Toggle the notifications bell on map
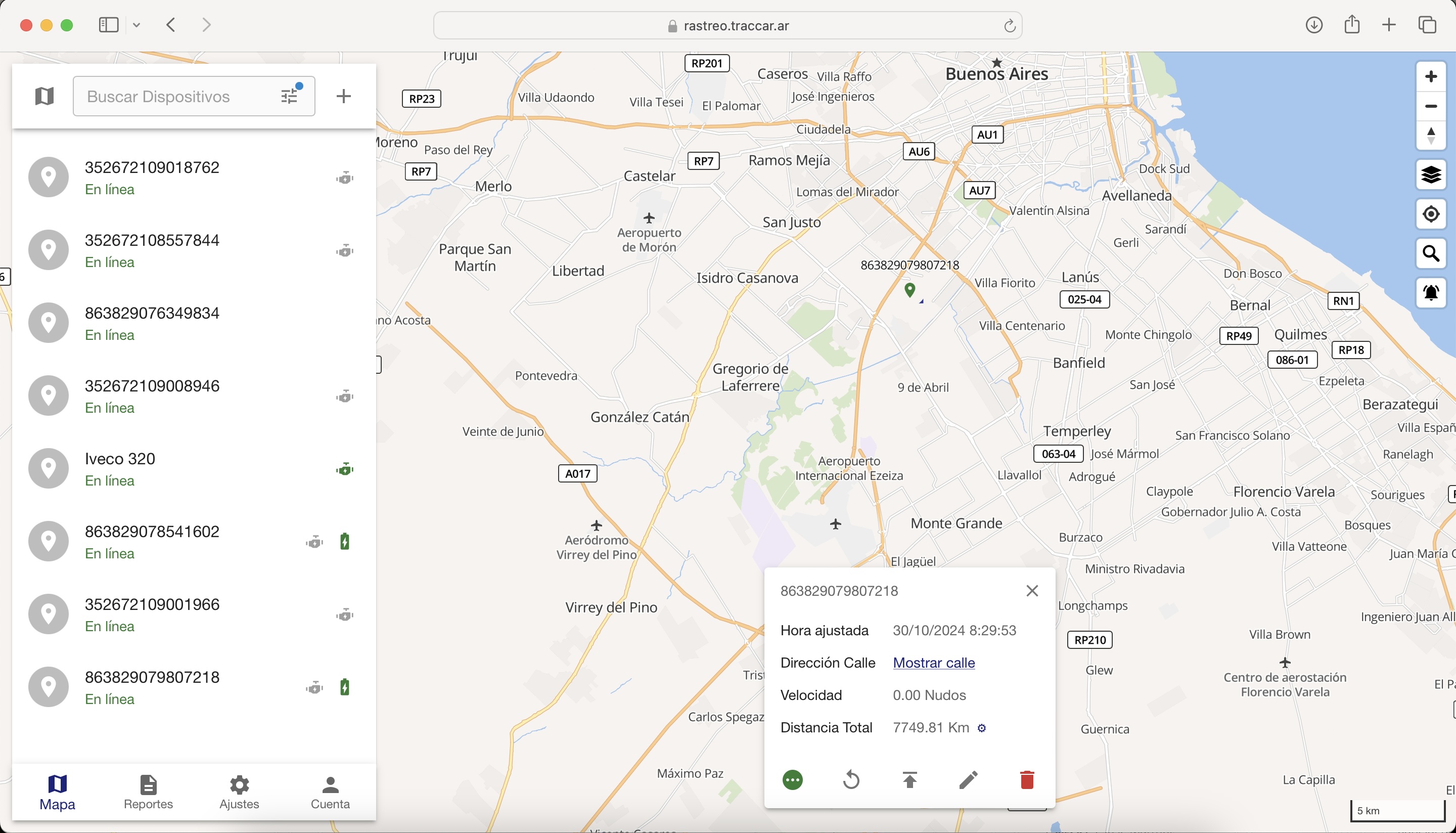 coord(1431,293)
